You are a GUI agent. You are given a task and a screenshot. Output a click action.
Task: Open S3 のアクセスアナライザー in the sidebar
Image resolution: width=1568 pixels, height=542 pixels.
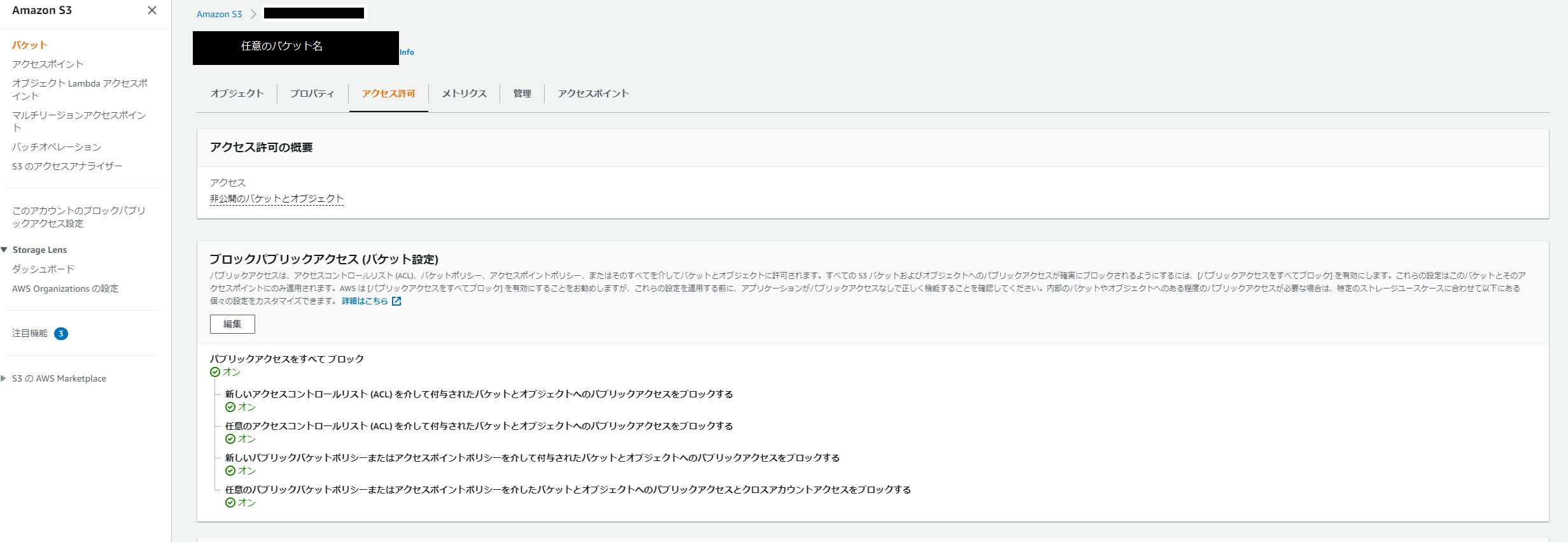coord(67,166)
